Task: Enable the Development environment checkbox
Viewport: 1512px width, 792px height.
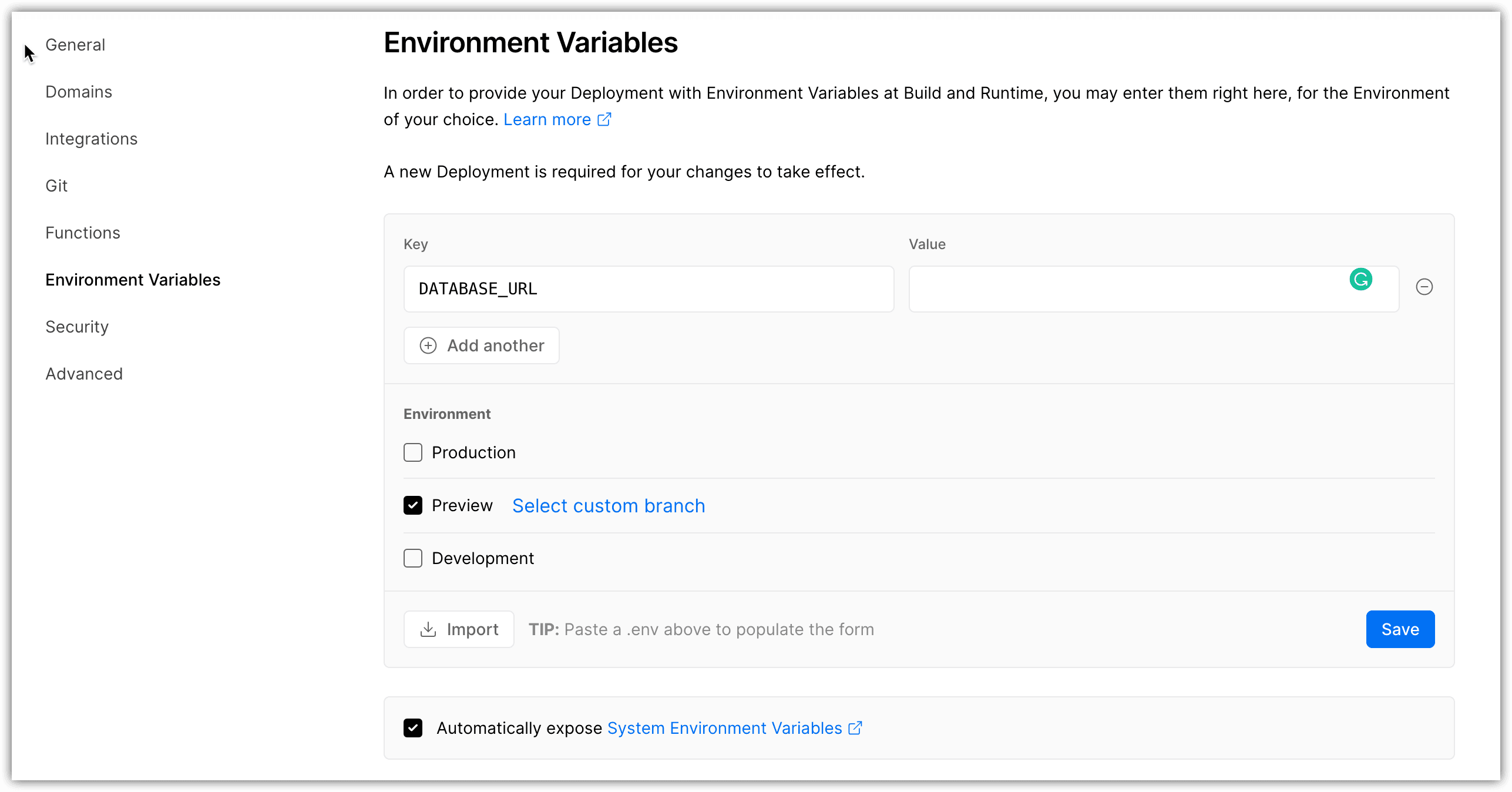Action: [413, 558]
